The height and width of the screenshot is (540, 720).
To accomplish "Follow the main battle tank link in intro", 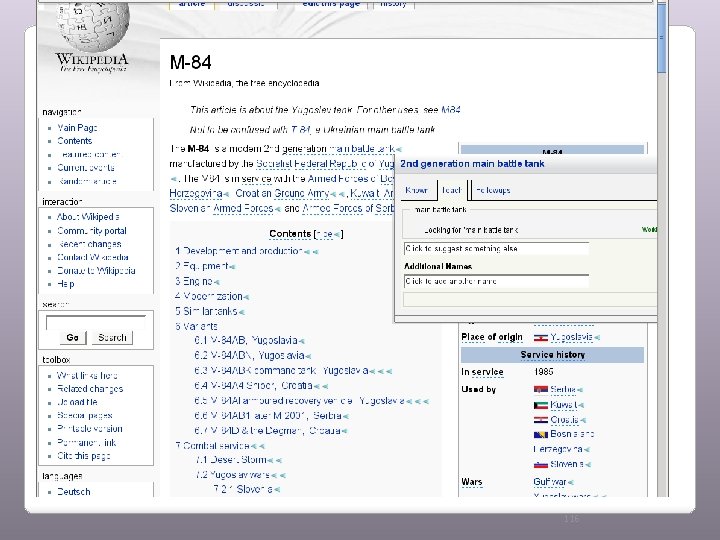I will 361,149.
